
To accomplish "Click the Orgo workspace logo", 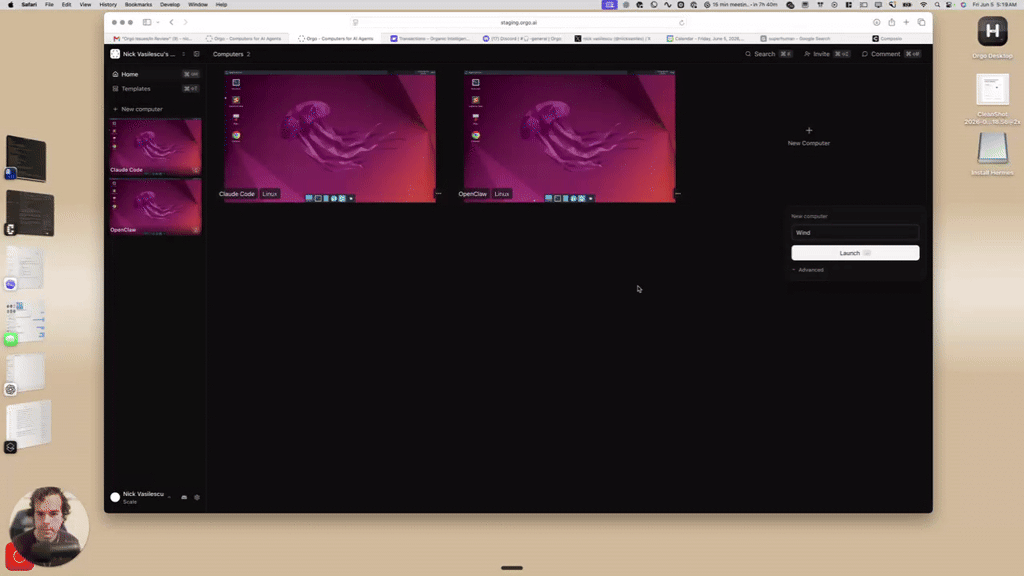I will (x=115, y=54).
